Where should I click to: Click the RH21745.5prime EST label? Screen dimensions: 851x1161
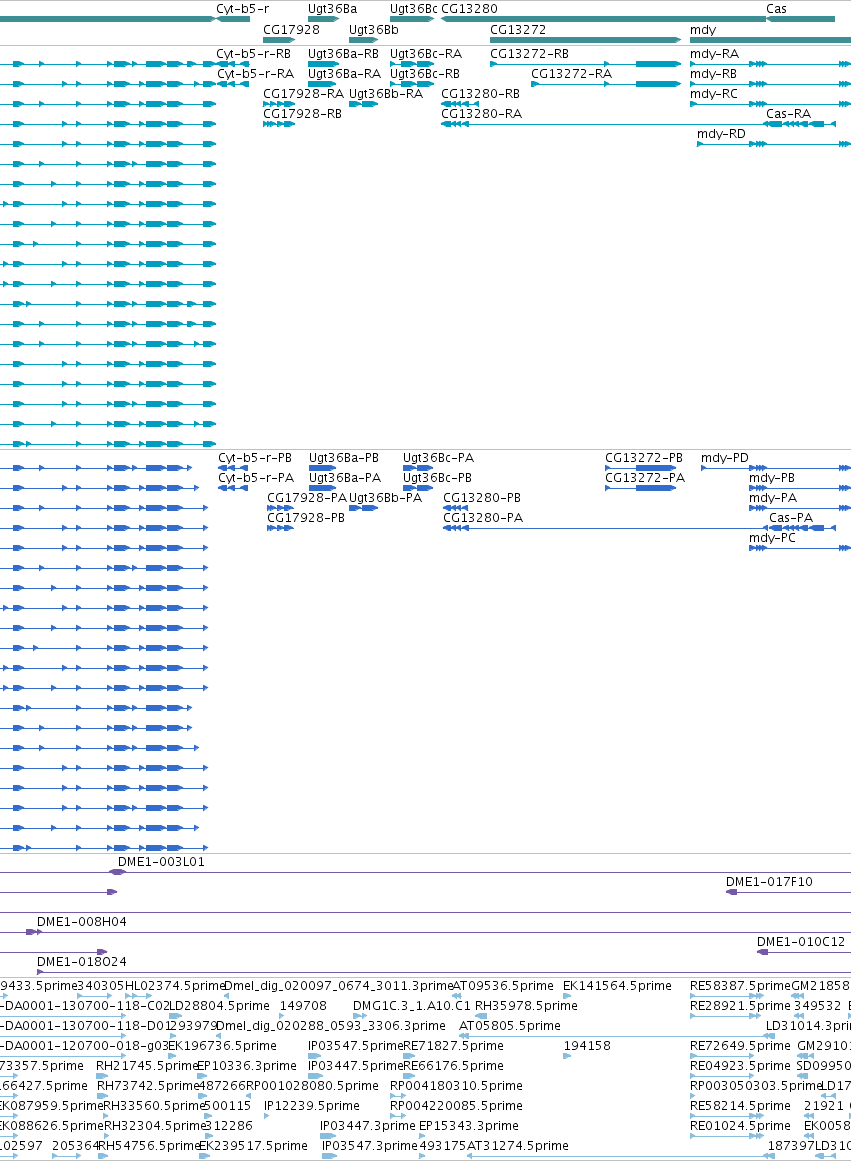pyautogui.click(x=146, y=1066)
